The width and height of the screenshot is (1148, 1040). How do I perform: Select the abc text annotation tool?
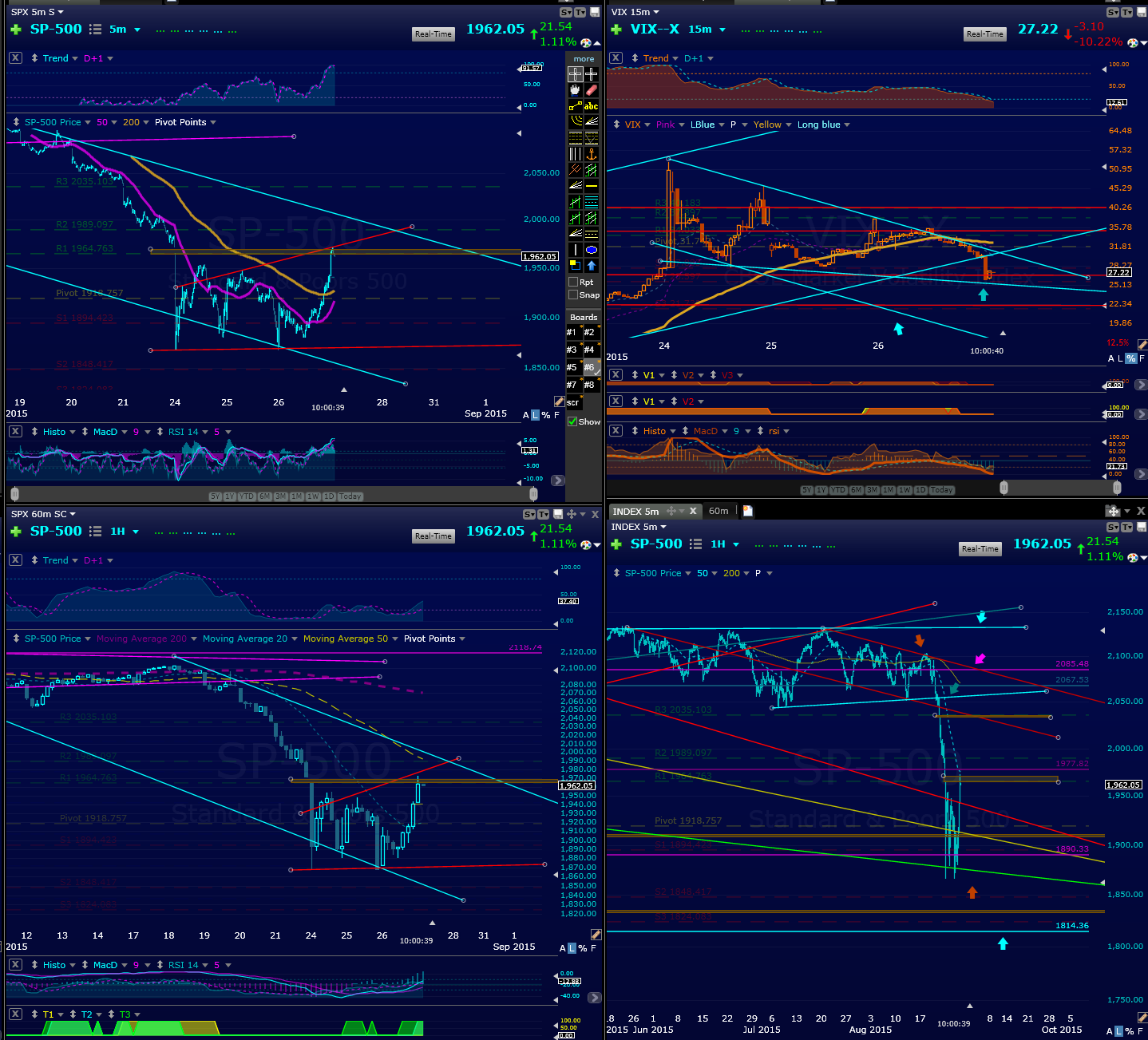tap(592, 106)
